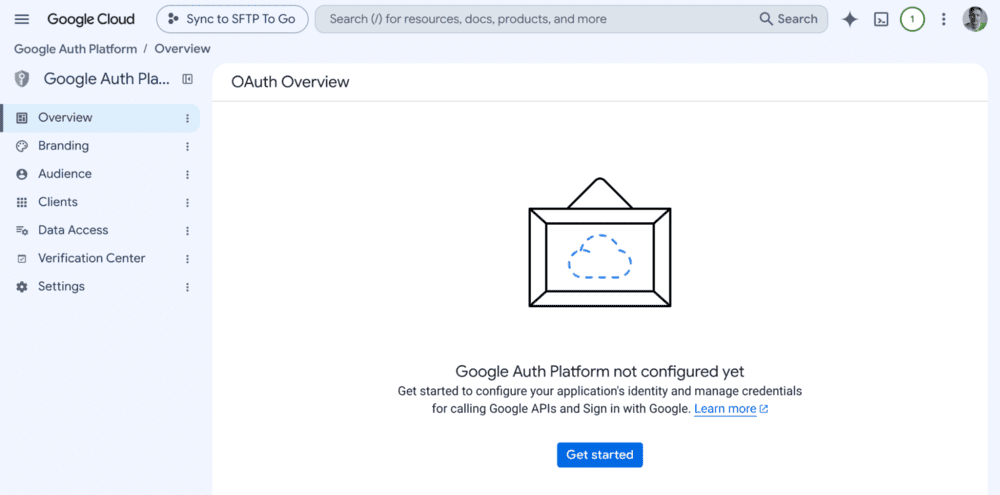Navigate to Clients

tap(100, 202)
